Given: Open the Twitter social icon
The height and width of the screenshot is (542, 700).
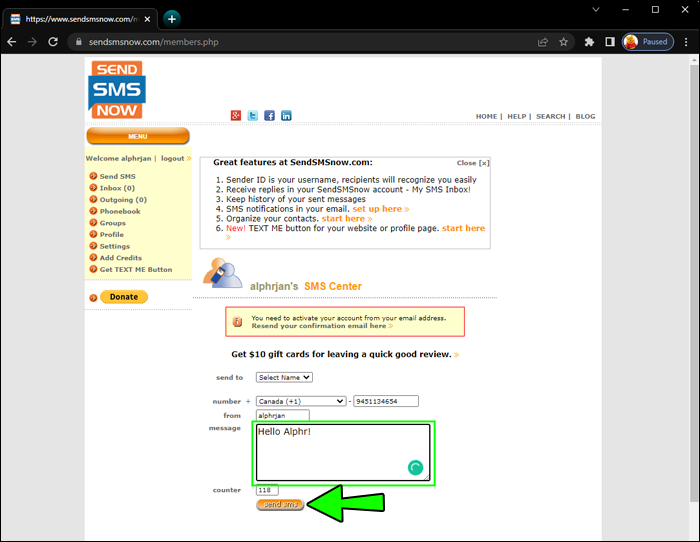Looking at the screenshot, I should [253, 116].
